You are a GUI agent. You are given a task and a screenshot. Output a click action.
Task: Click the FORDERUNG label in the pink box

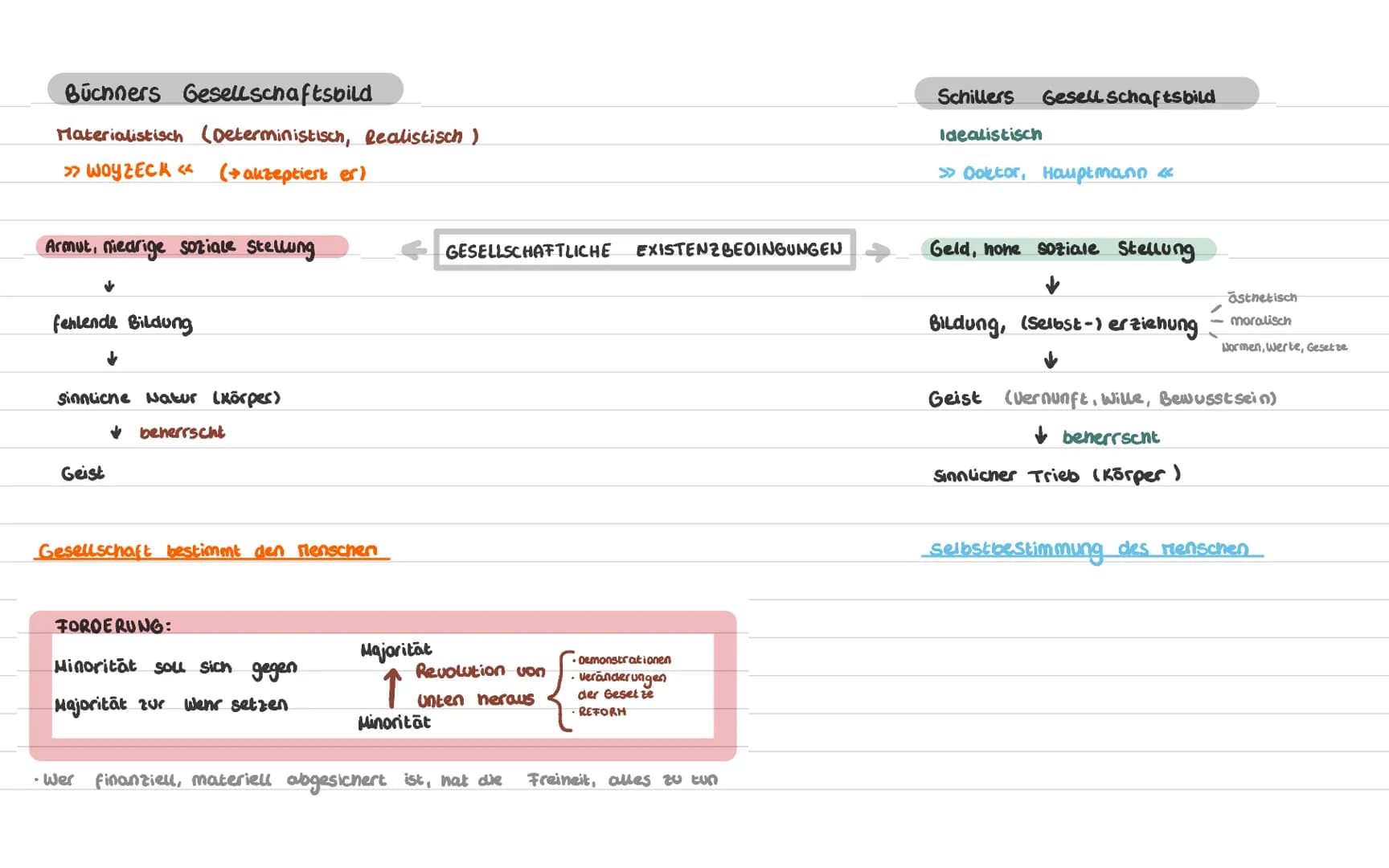pos(113,625)
